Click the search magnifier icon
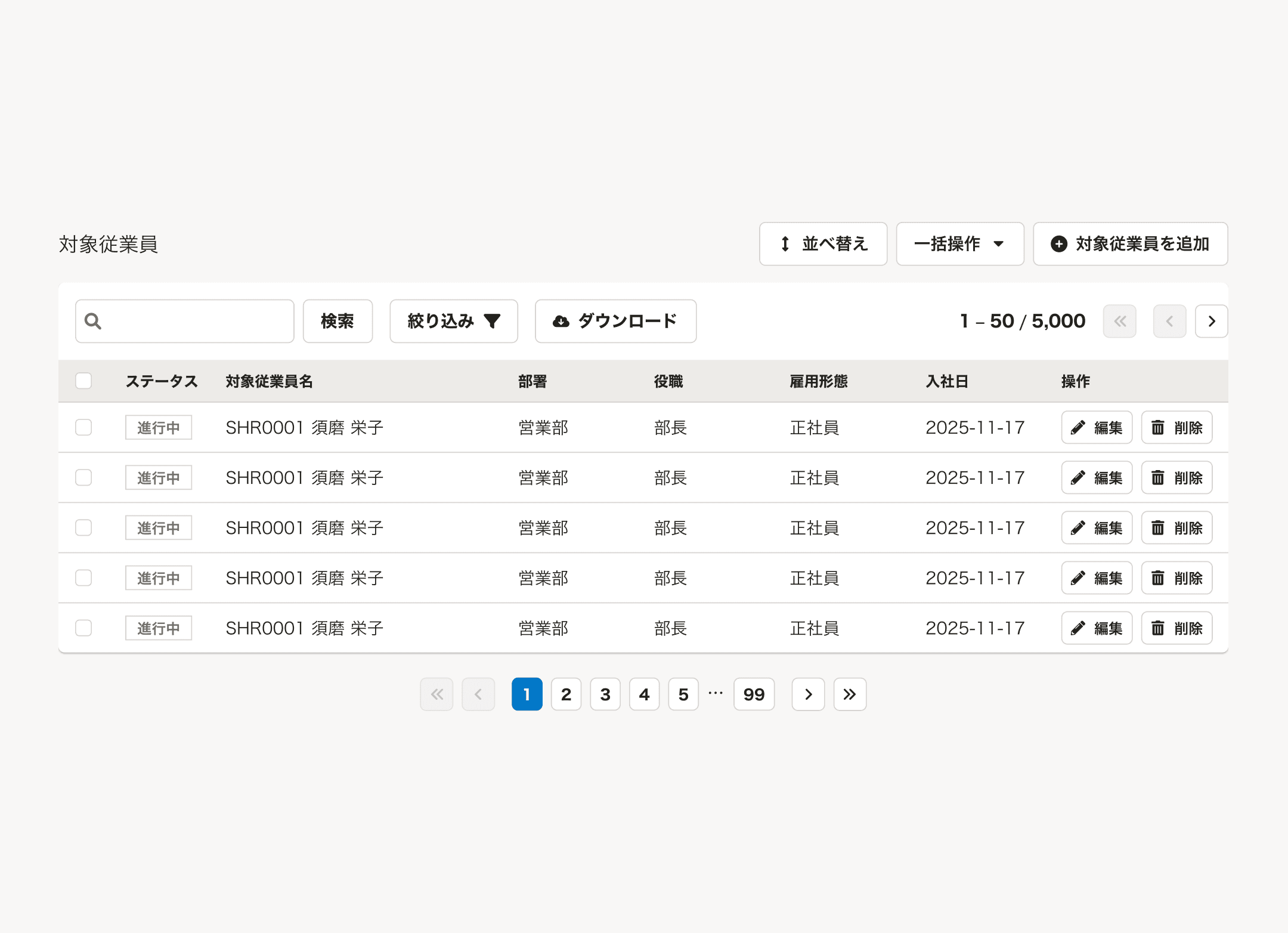The height and width of the screenshot is (933, 1288). coord(93,321)
